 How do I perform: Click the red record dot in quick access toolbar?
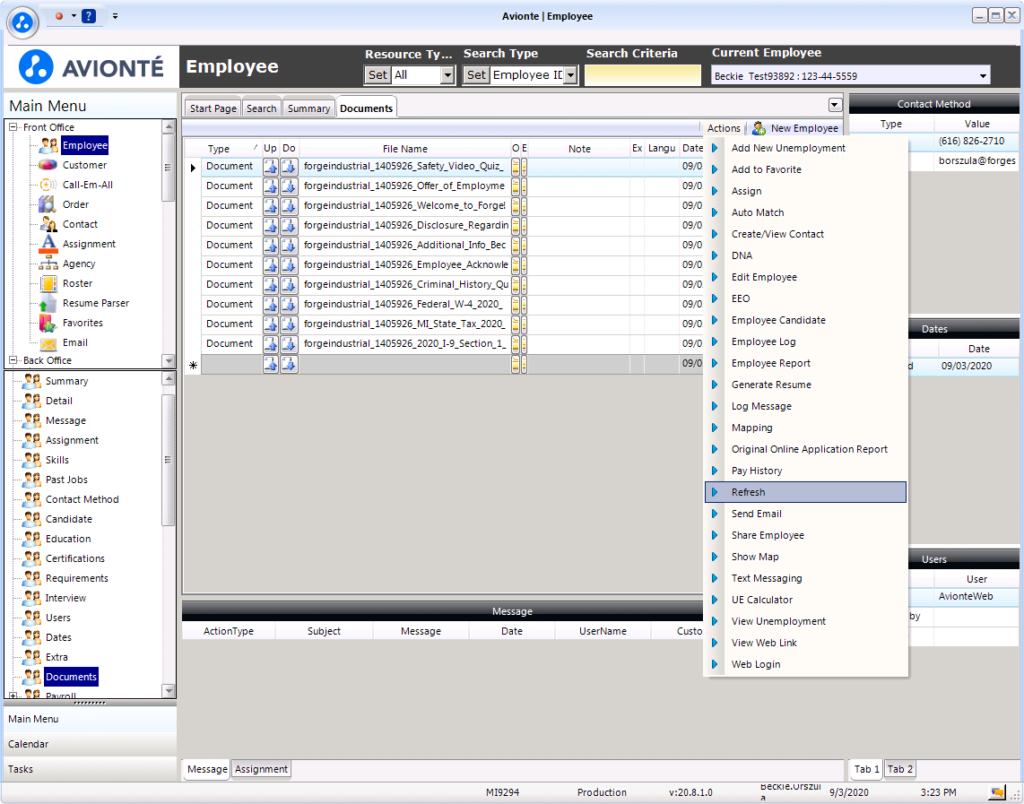pos(59,16)
